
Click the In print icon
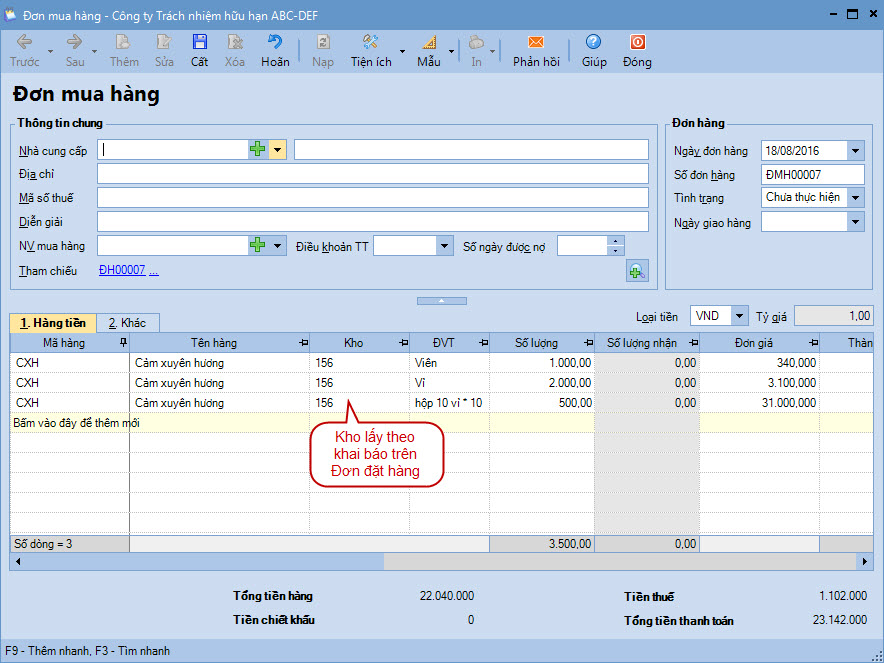click(x=476, y=50)
